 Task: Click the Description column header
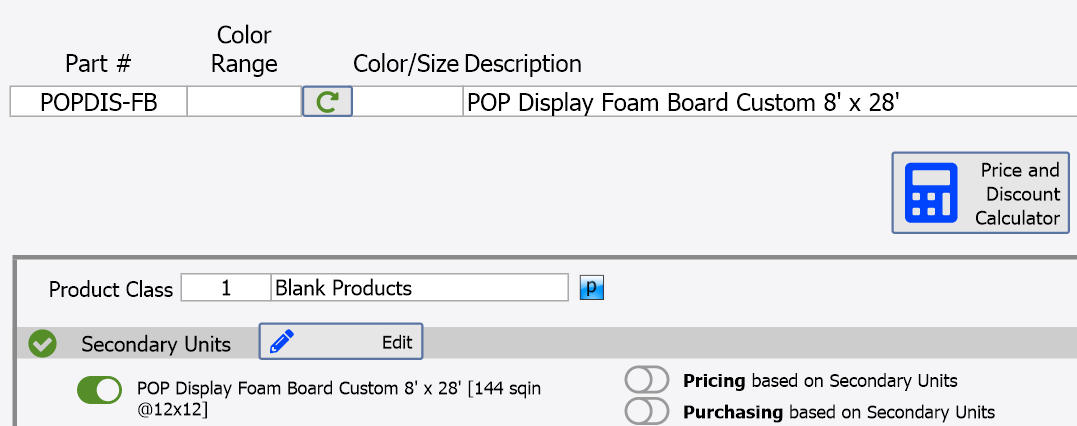tap(523, 63)
